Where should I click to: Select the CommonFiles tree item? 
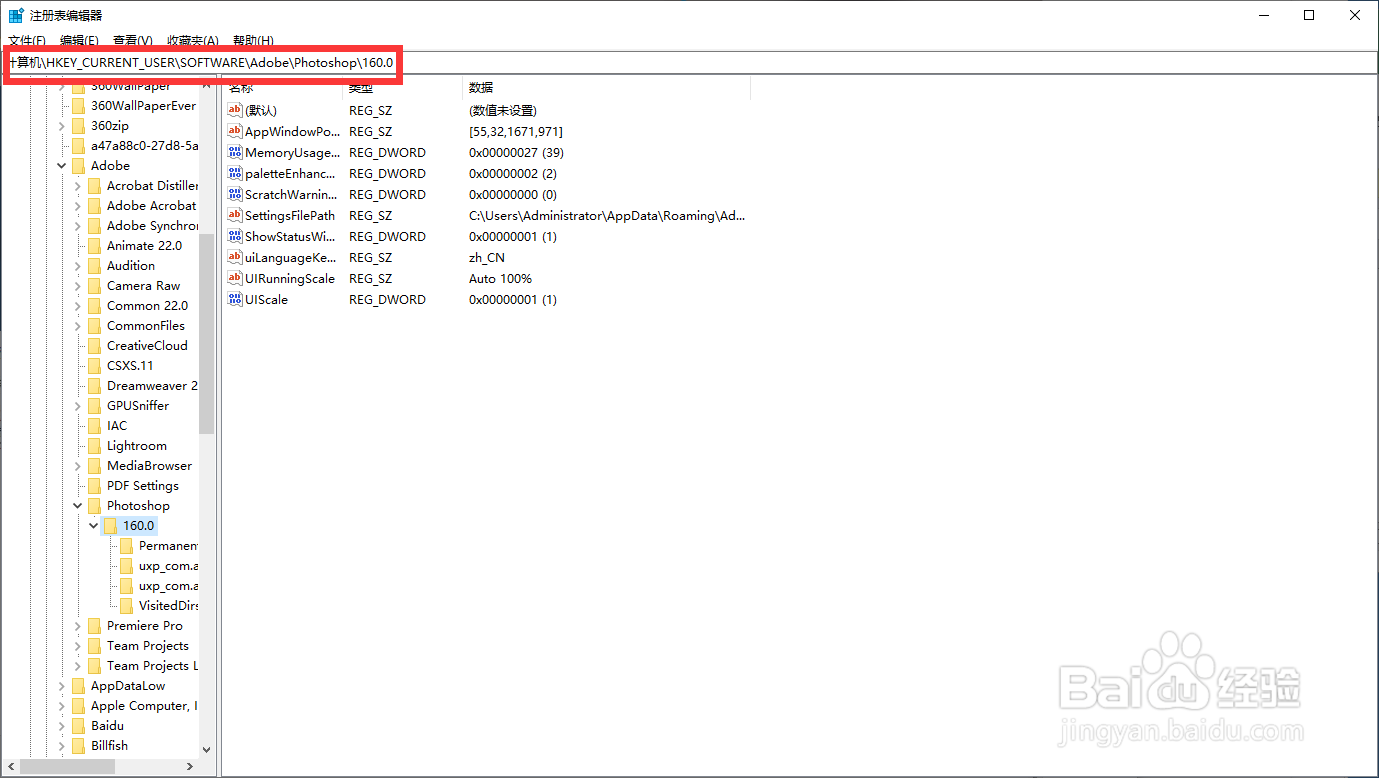coord(146,326)
